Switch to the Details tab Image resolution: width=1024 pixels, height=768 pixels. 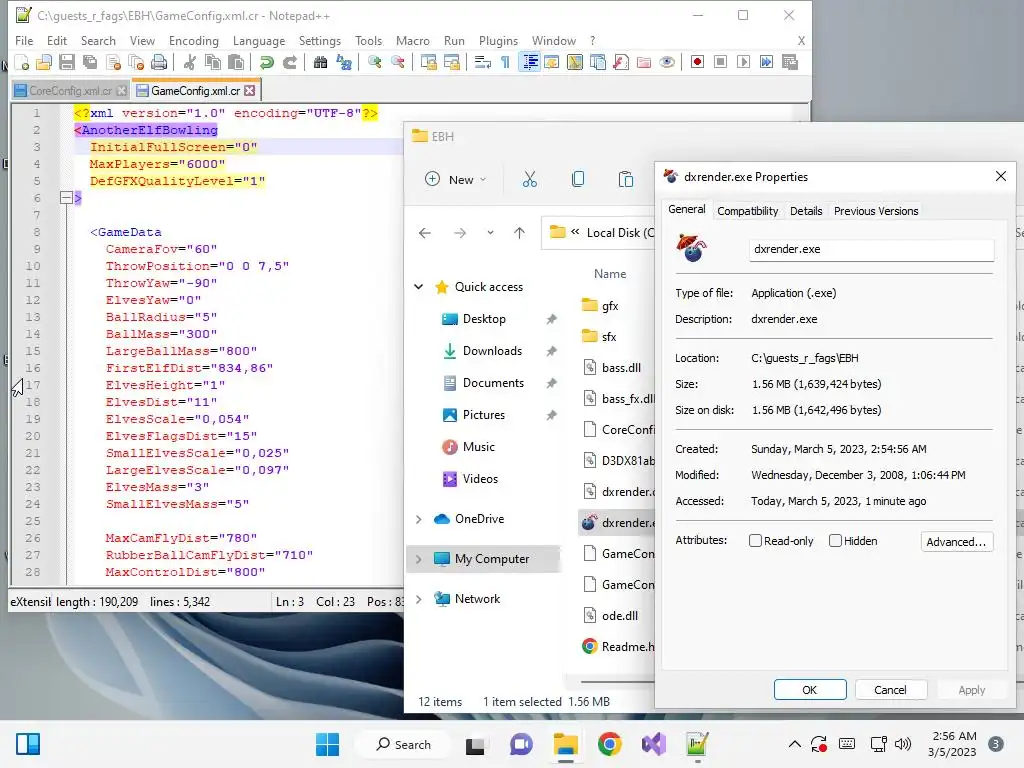pos(806,211)
